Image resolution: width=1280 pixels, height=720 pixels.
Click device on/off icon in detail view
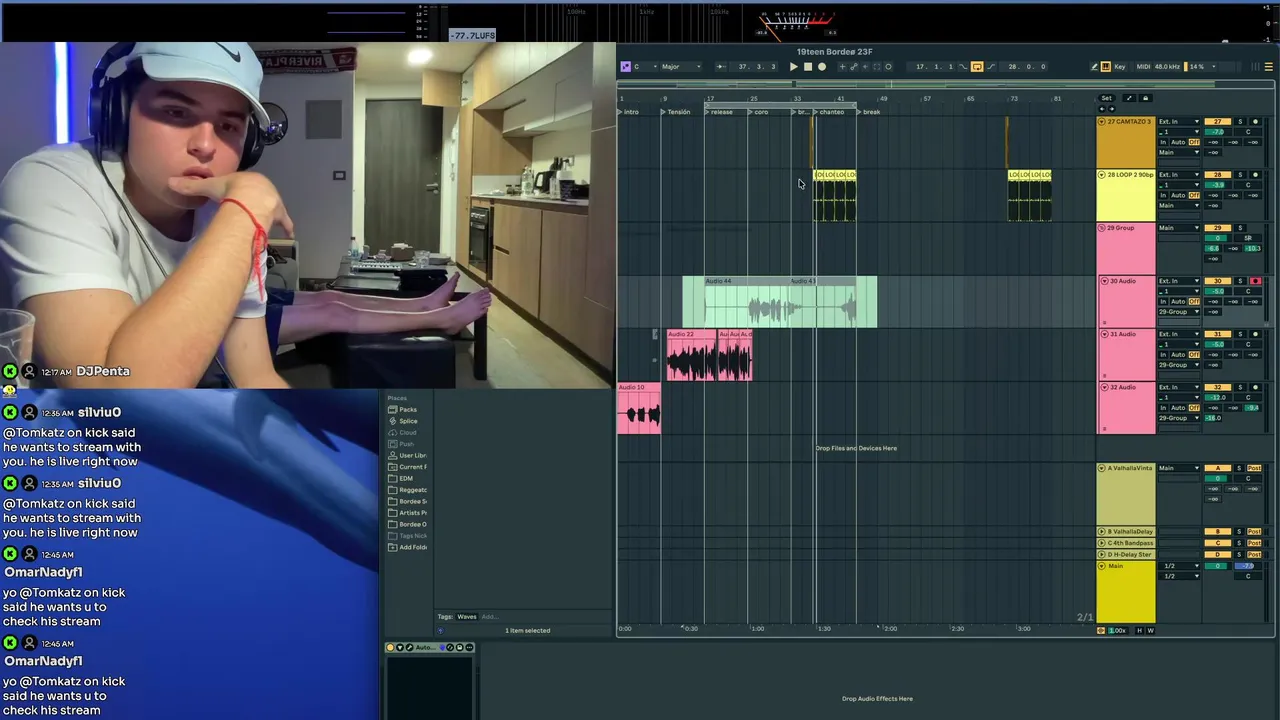pos(392,647)
